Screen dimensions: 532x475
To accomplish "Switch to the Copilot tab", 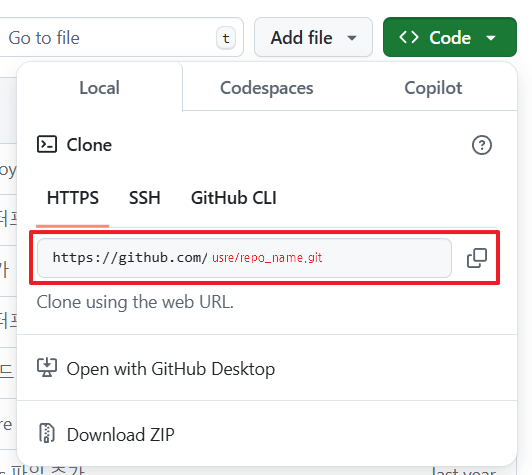I will pyautogui.click(x=433, y=88).
